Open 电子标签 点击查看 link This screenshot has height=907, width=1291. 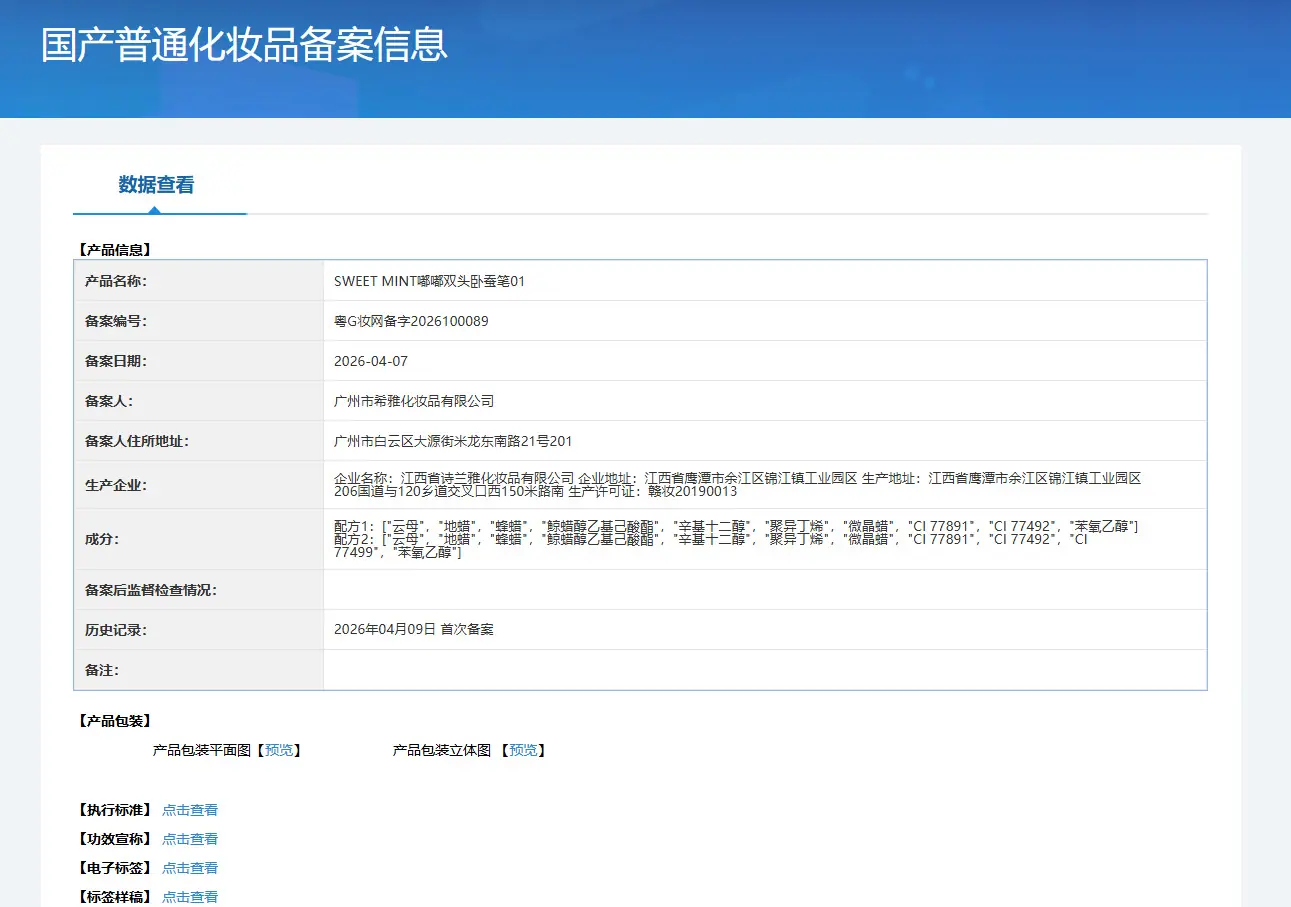tap(190, 868)
